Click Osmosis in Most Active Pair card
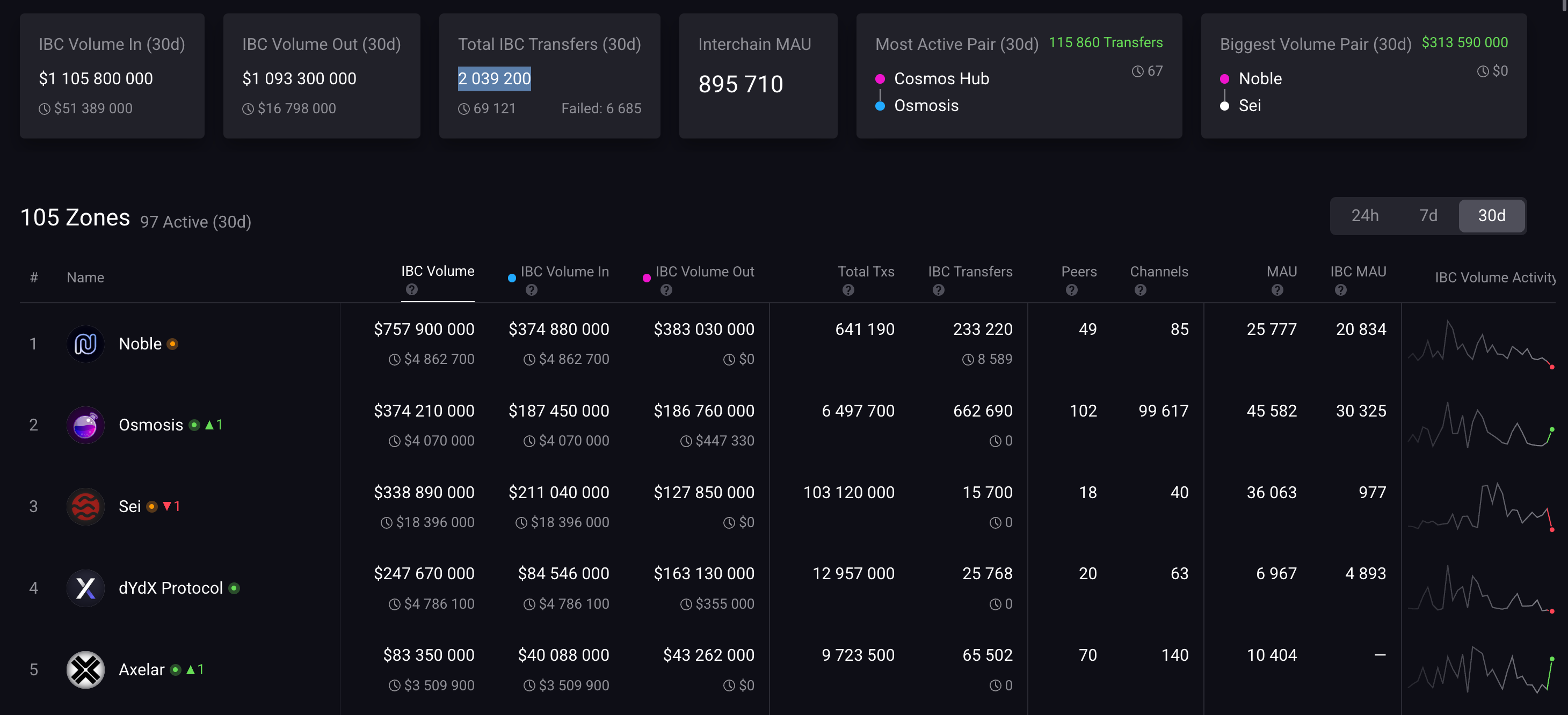Image resolution: width=1568 pixels, height=715 pixels. (926, 105)
